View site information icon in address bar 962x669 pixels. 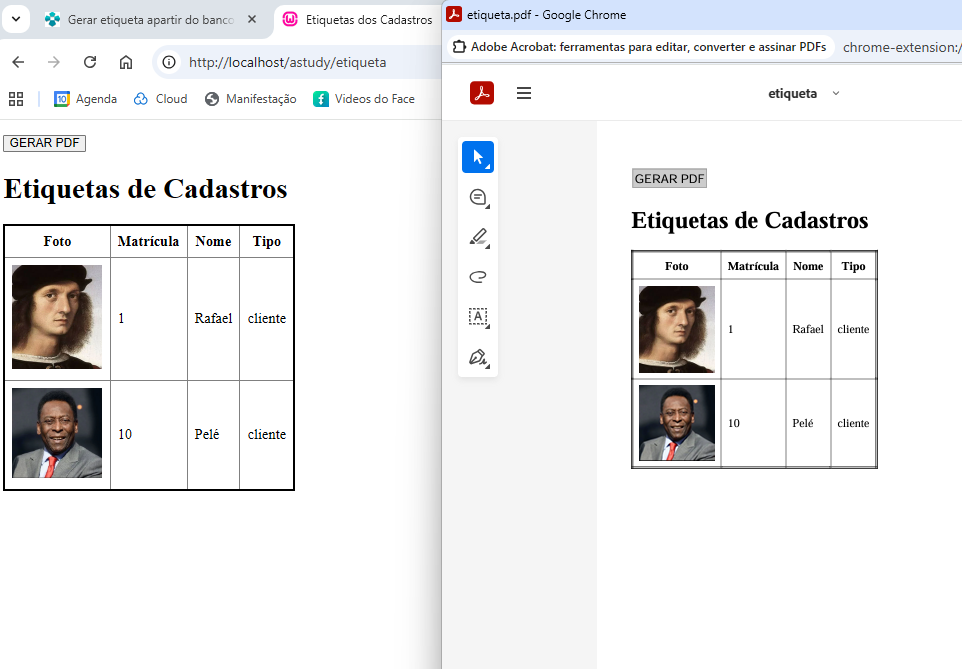pyautogui.click(x=169, y=62)
